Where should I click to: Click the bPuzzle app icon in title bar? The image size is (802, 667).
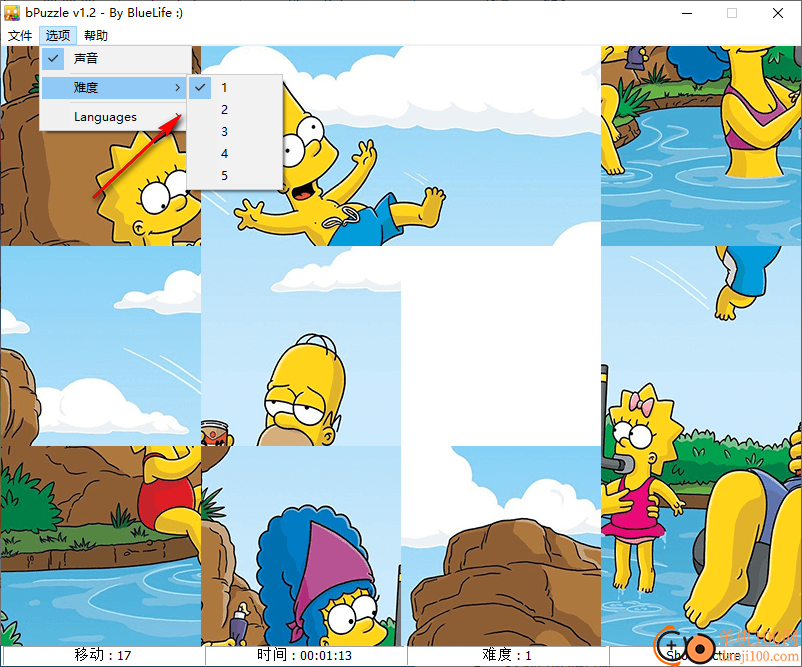click(x=12, y=13)
